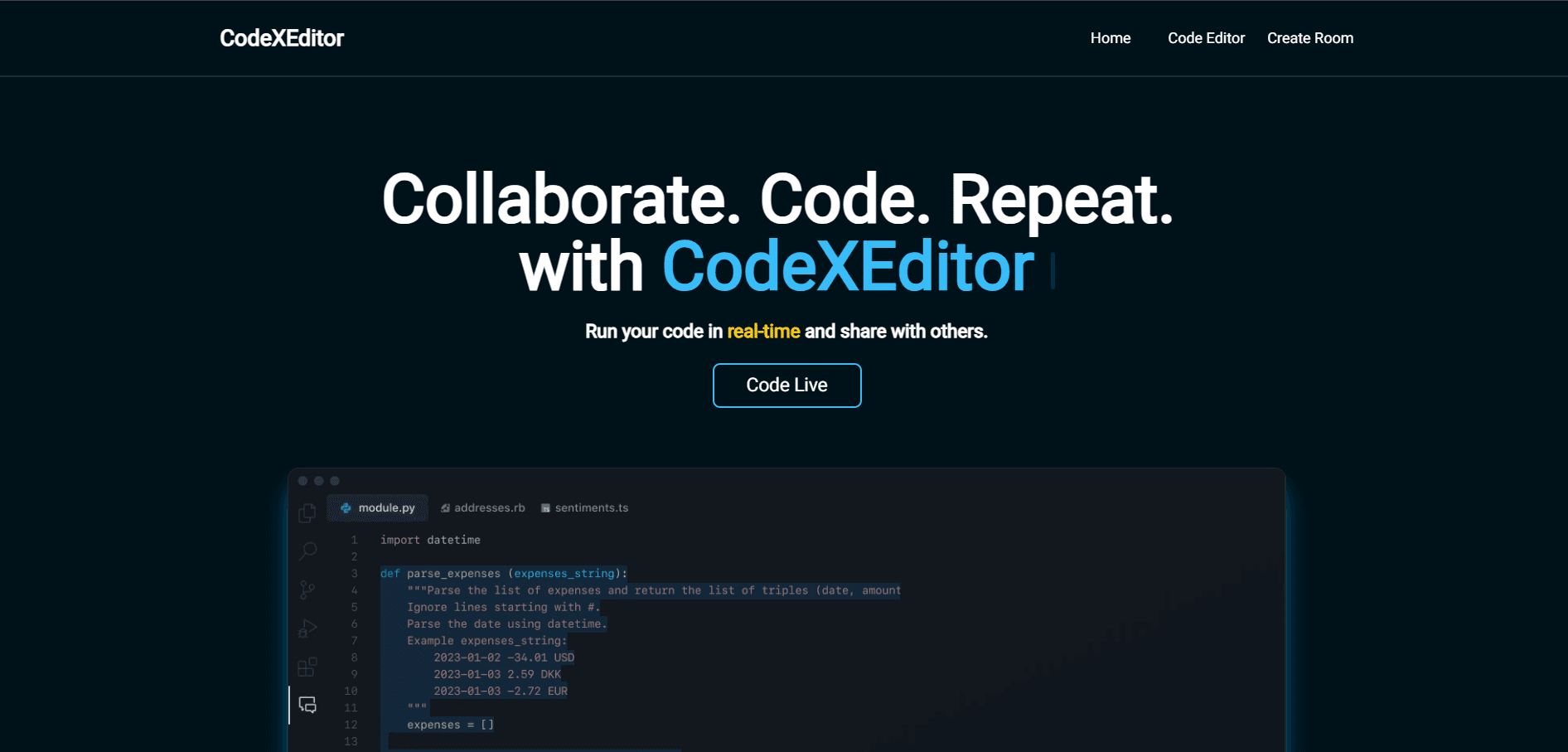
Task: Click the 'Example expenses_string:' line
Action: click(487, 641)
